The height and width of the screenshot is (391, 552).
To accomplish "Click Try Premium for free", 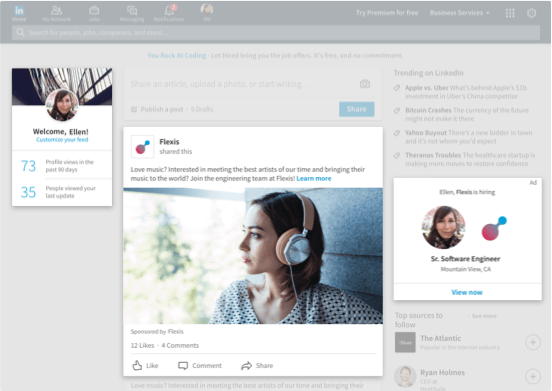I will tap(387, 13).
